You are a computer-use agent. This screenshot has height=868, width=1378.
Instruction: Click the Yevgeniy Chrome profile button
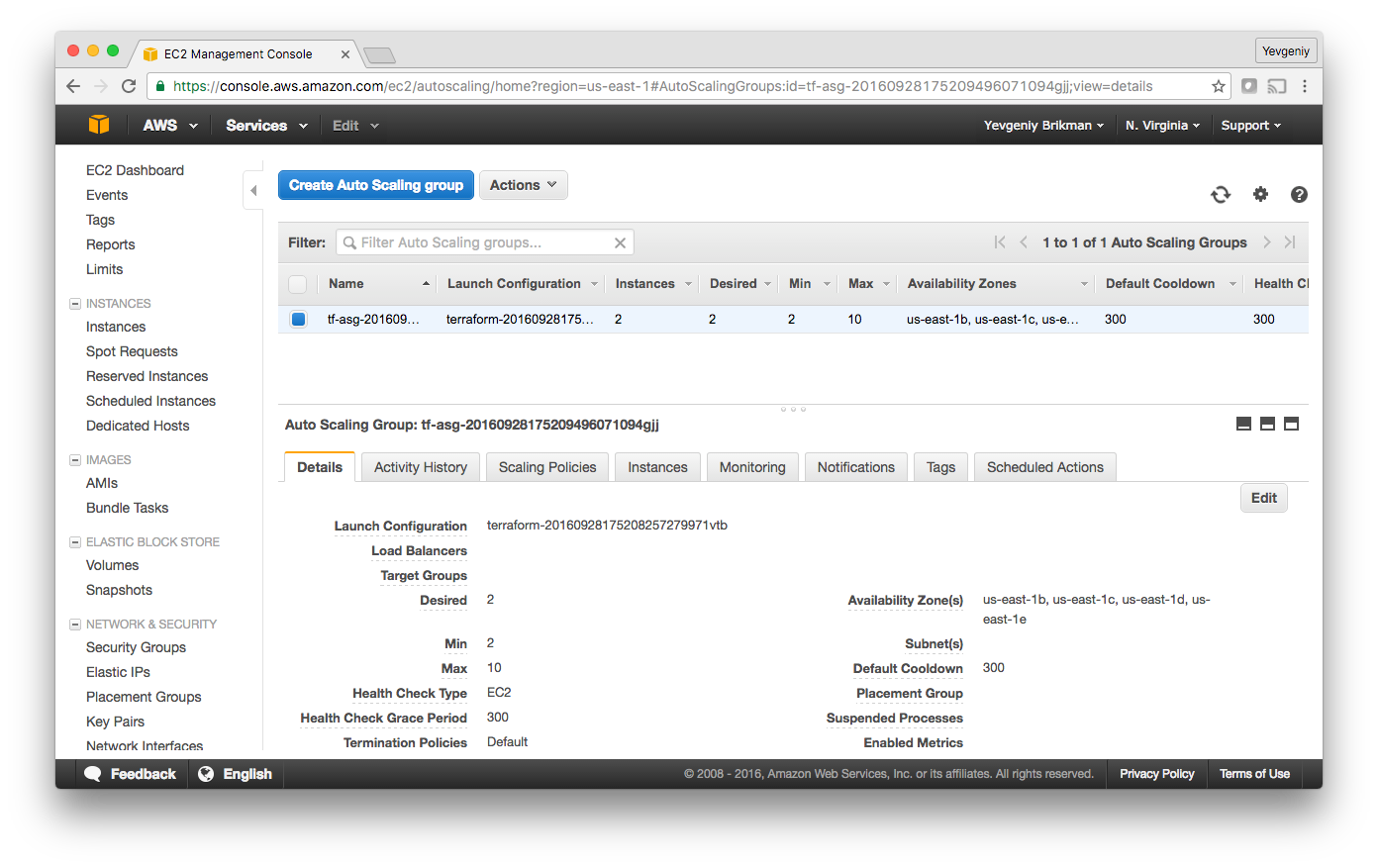point(1286,51)
